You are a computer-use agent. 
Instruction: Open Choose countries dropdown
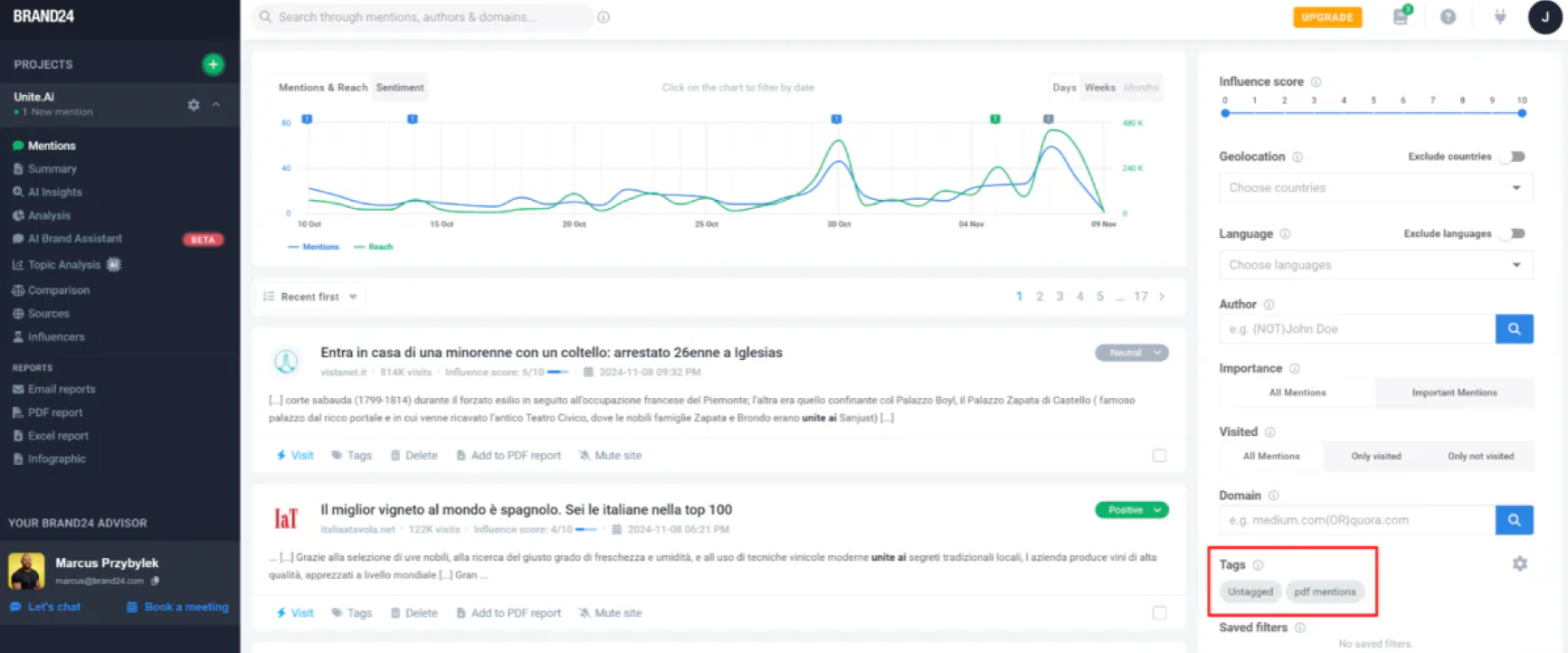[1375, 188]
